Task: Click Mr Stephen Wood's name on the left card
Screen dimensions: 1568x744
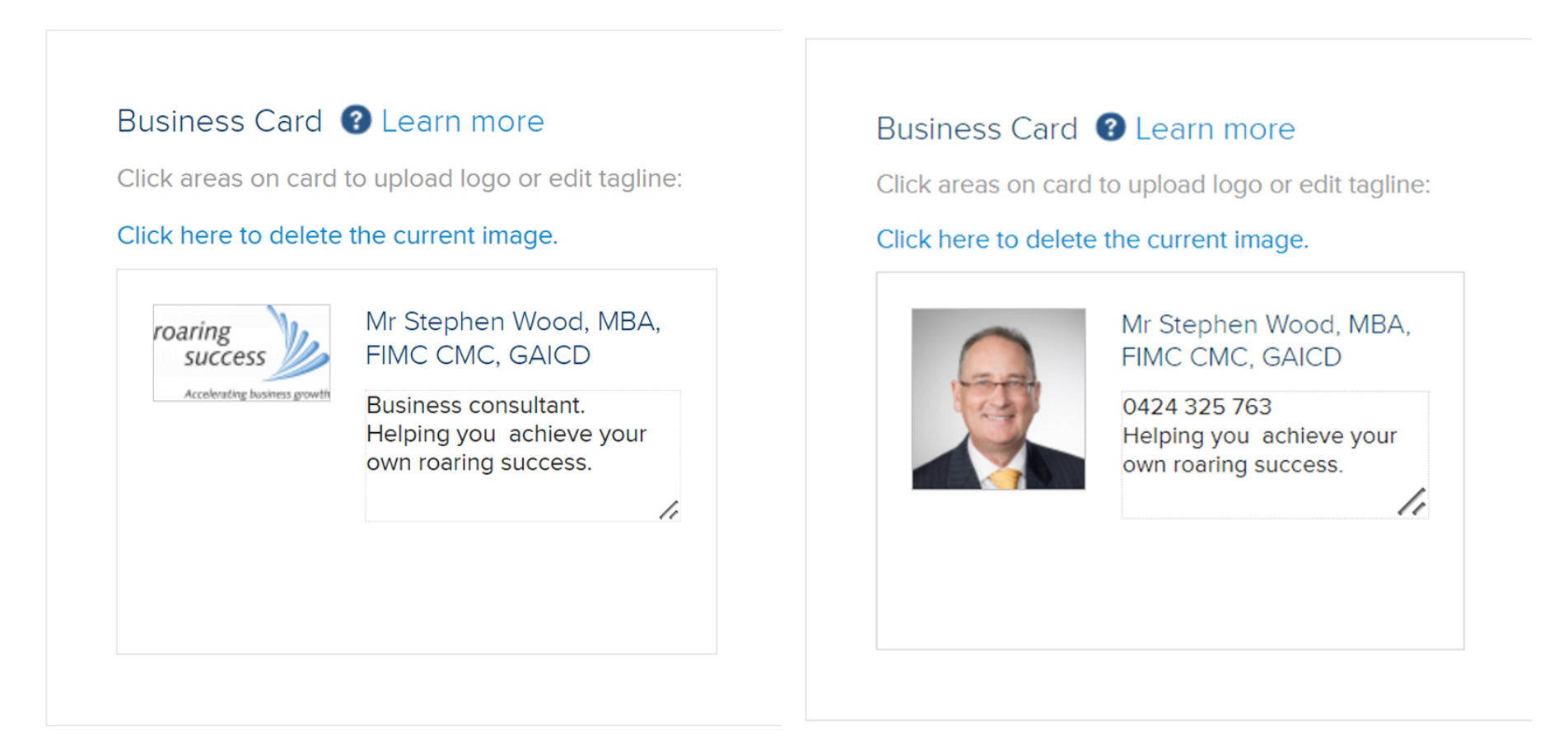Action: (x=512, y=337)
